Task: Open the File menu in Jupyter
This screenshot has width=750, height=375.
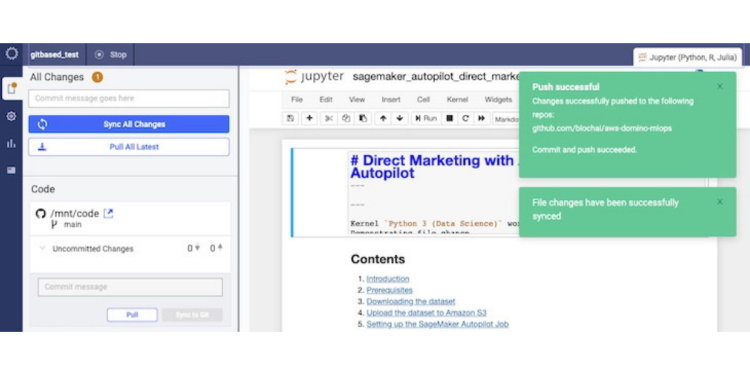Action: (x=297, y=99)
